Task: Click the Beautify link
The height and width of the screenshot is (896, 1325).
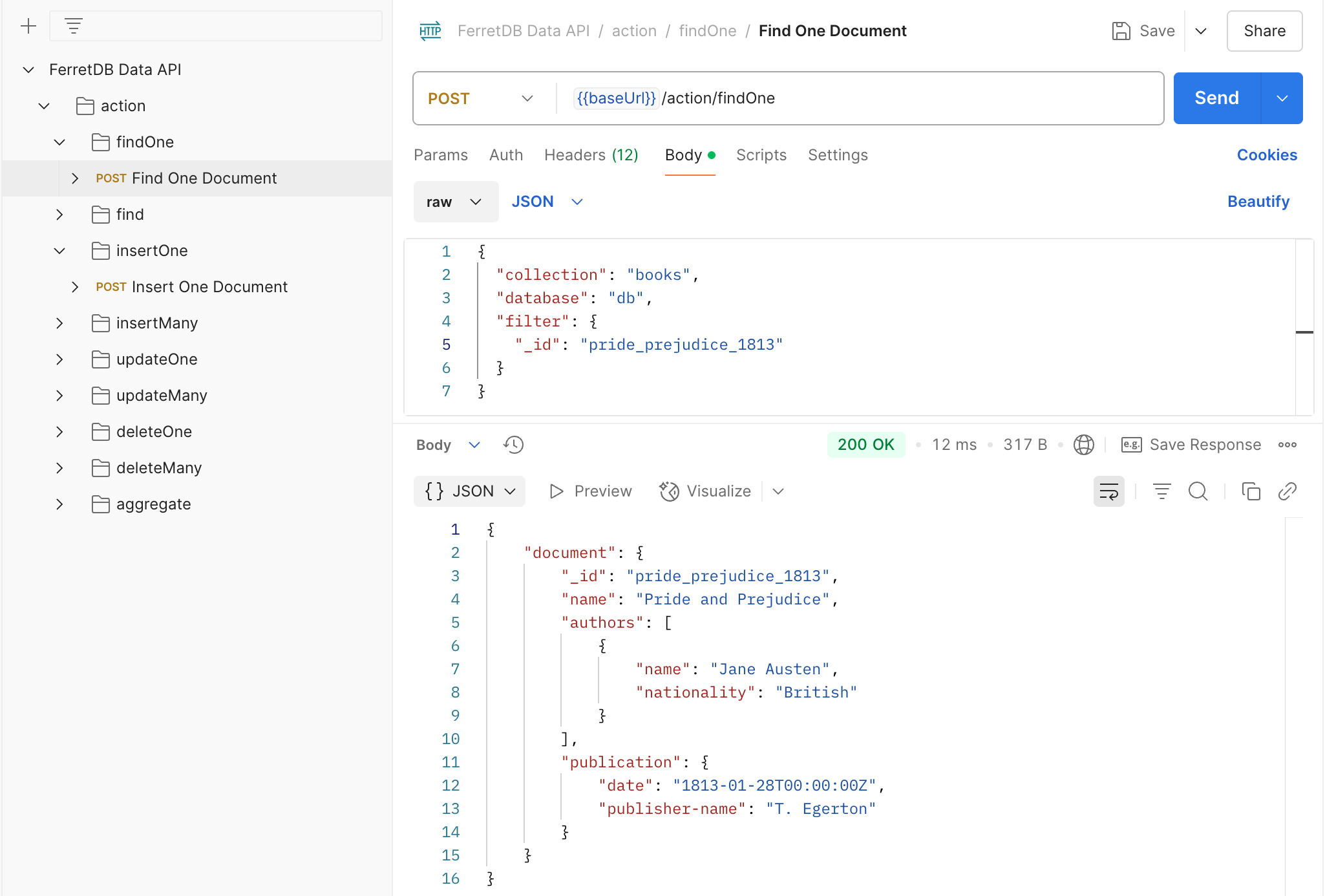Action: coord(1258,202)
